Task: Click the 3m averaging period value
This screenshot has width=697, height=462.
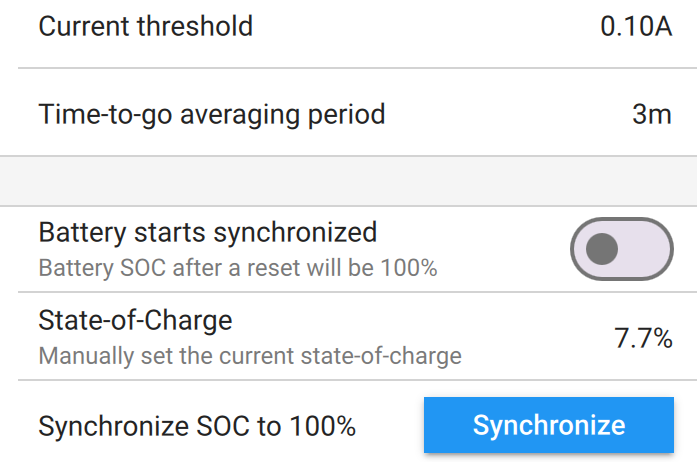Action: [651, 114]
